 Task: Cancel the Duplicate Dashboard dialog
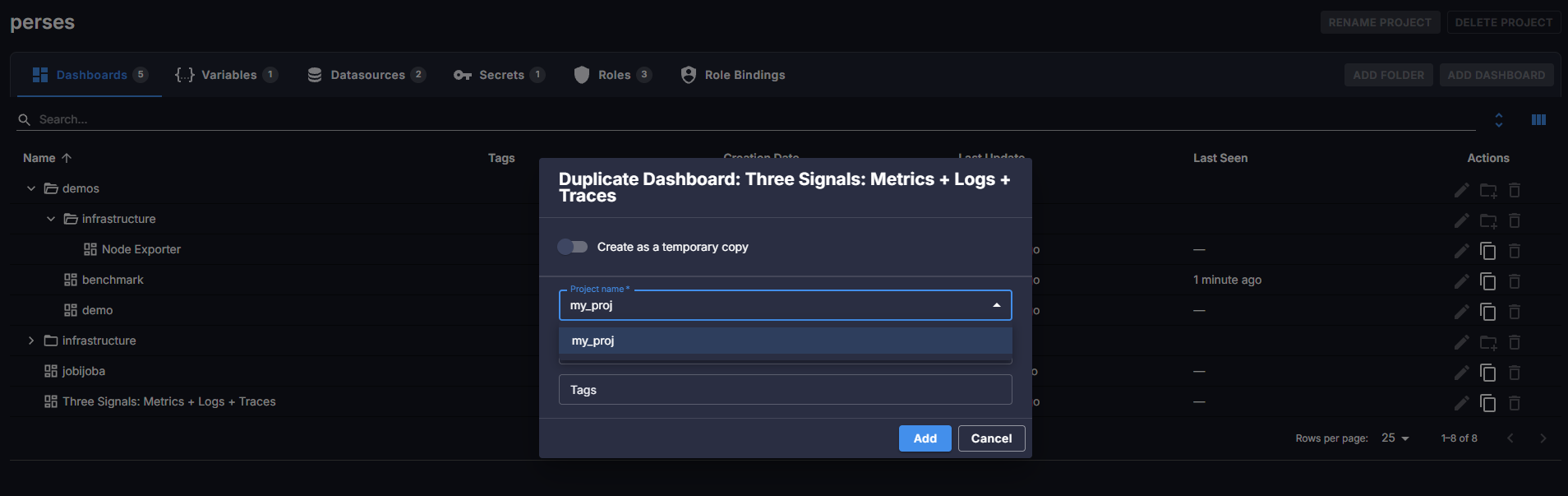(x=991, y=438)
